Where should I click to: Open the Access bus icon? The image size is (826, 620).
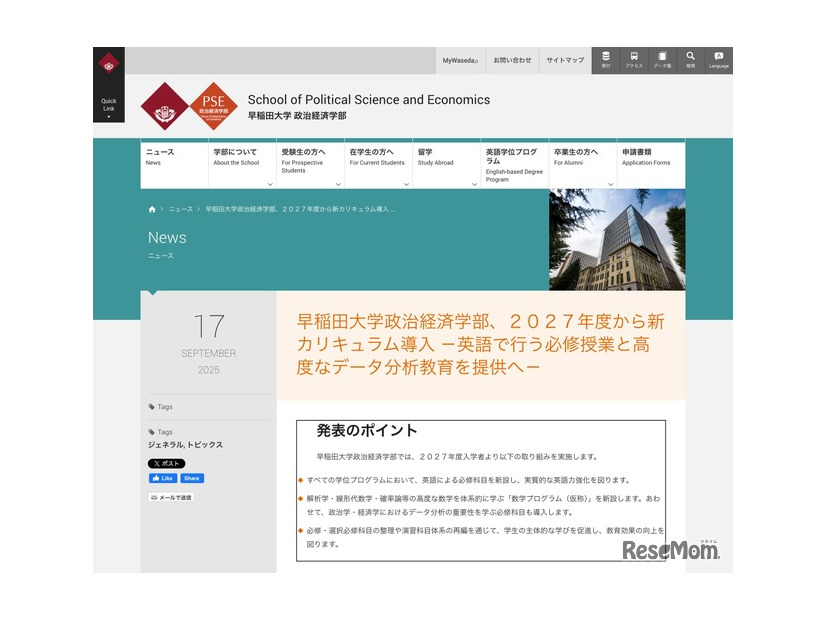coord(634,60)
